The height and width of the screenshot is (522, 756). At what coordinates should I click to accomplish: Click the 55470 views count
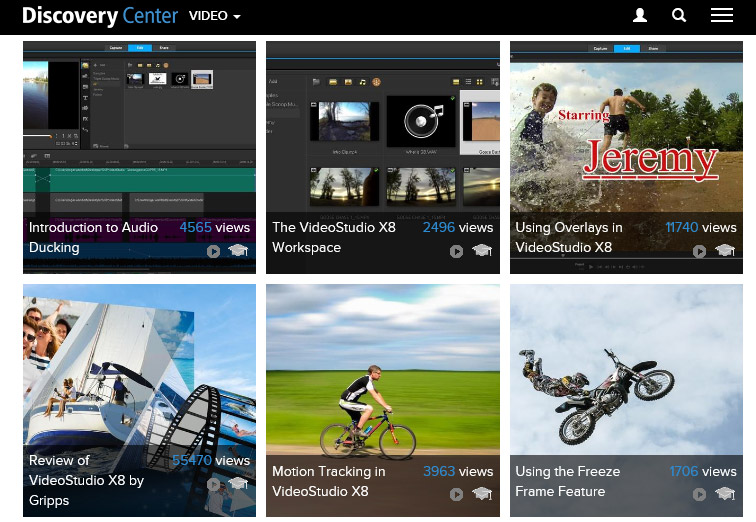(x=211, y=460)
